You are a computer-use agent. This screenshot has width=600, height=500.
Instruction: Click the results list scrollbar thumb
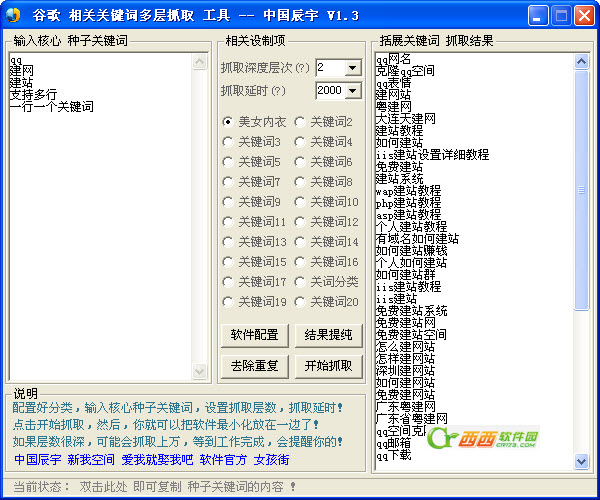pos(582,190)
